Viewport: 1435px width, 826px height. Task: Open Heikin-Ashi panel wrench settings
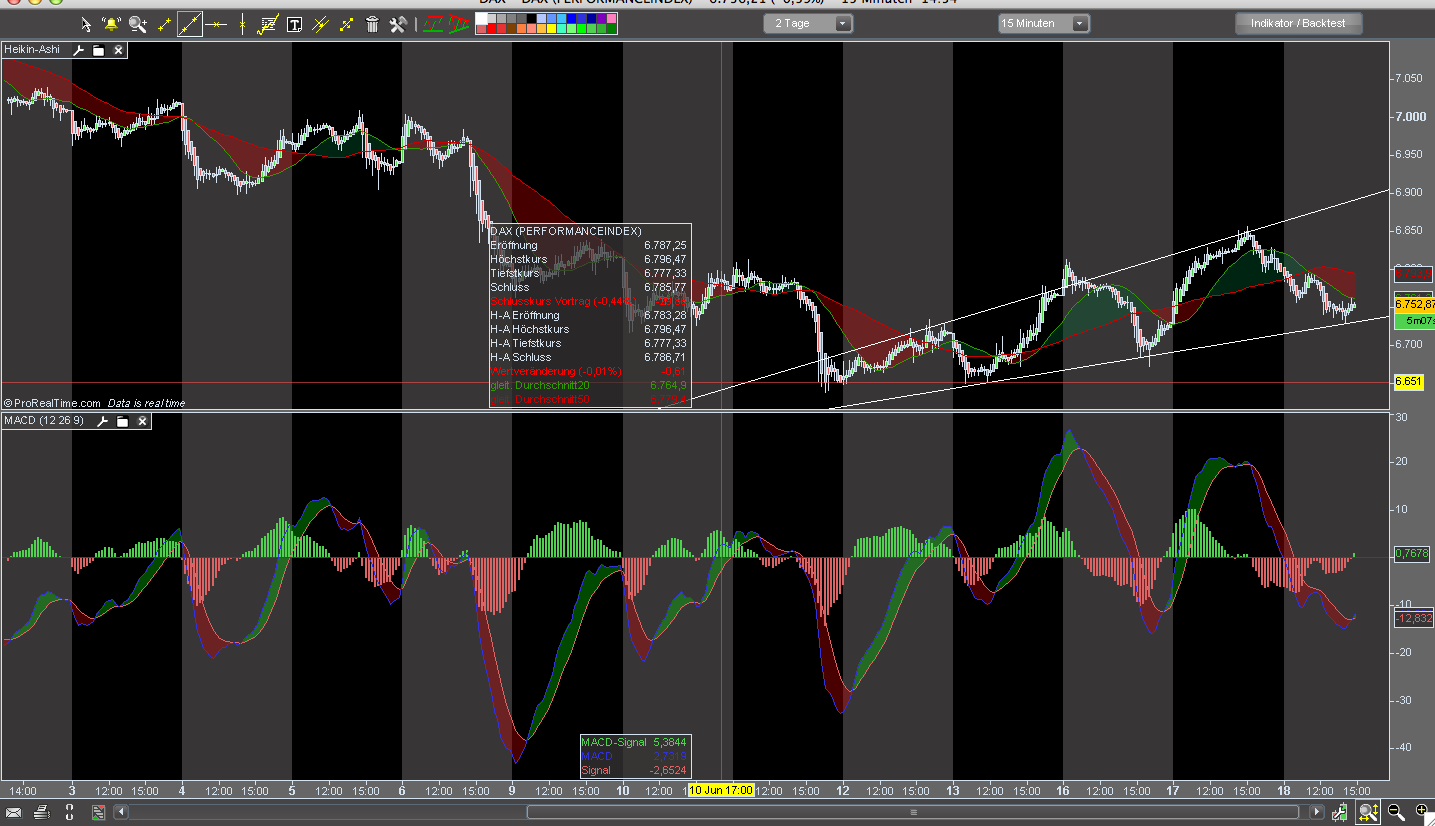pyautogui.click(x=79, y=49)
